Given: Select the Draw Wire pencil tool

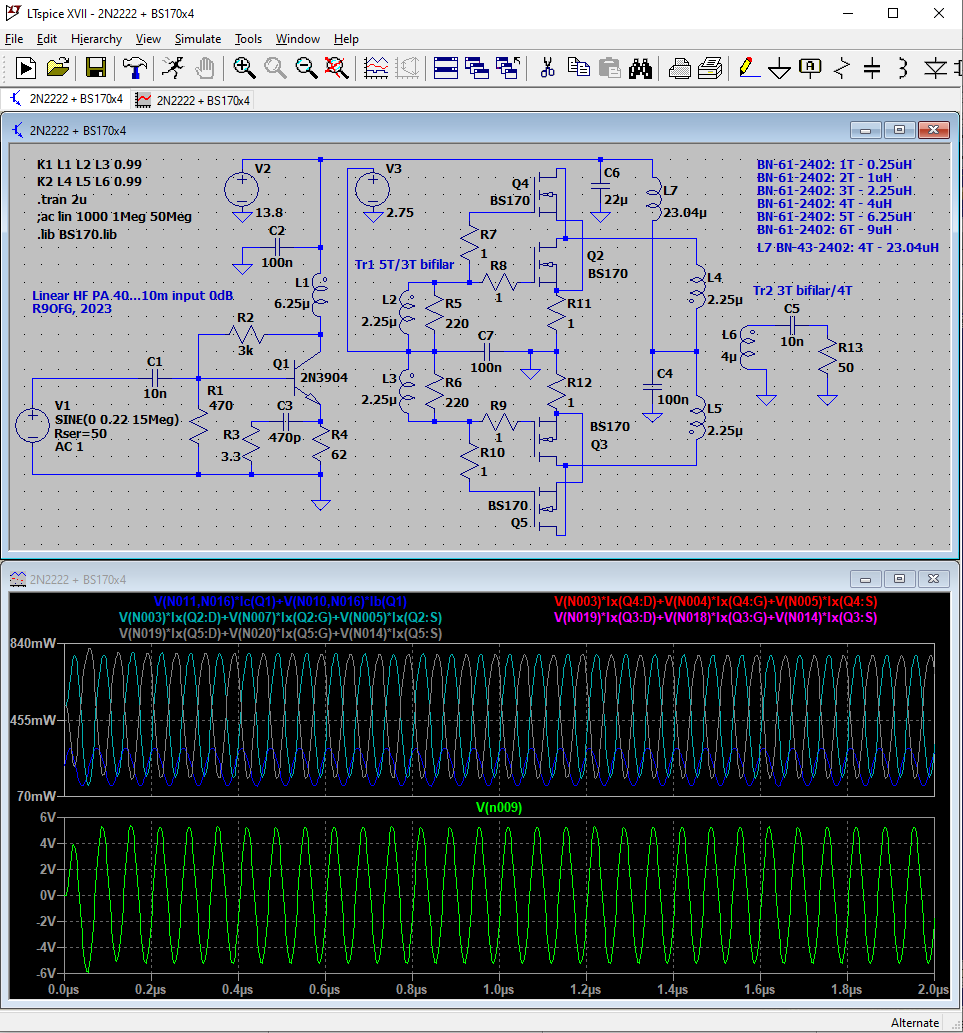Looking at the screenshot, I should (749, 68).
